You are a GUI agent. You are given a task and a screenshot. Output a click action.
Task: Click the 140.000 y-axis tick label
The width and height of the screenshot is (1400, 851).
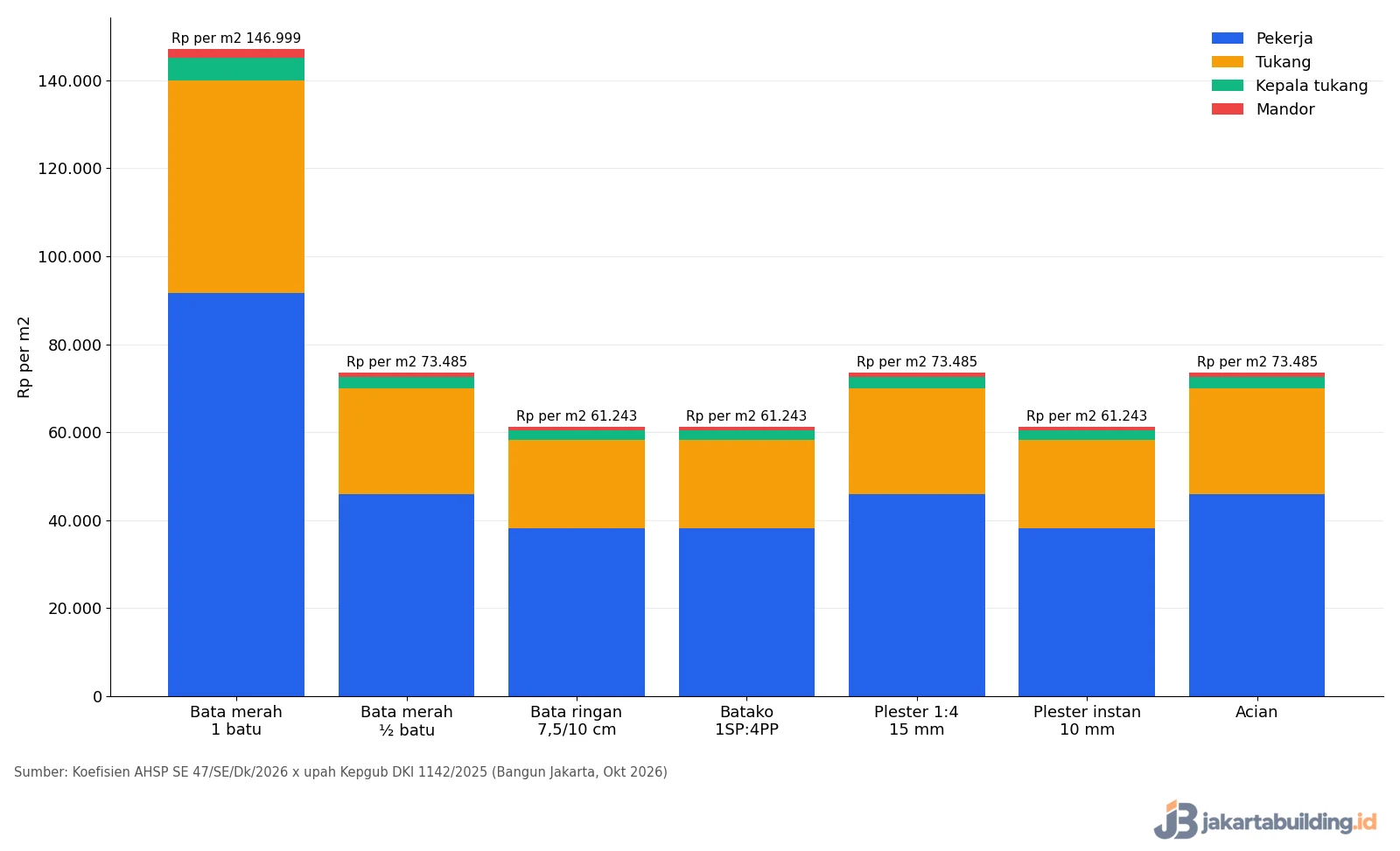click(70, 81)
